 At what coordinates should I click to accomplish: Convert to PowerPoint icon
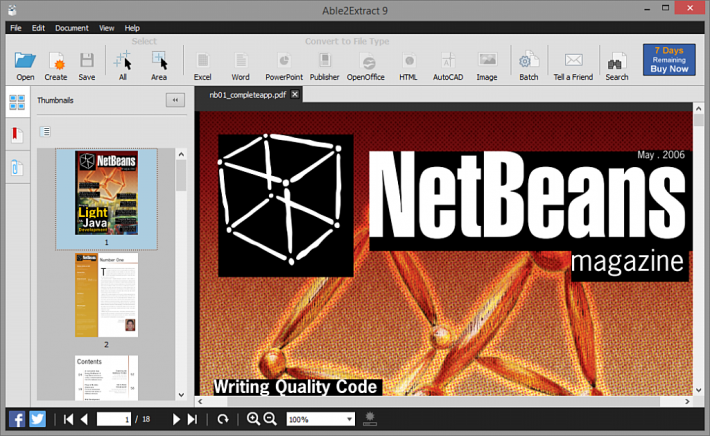tap(284, 60)
